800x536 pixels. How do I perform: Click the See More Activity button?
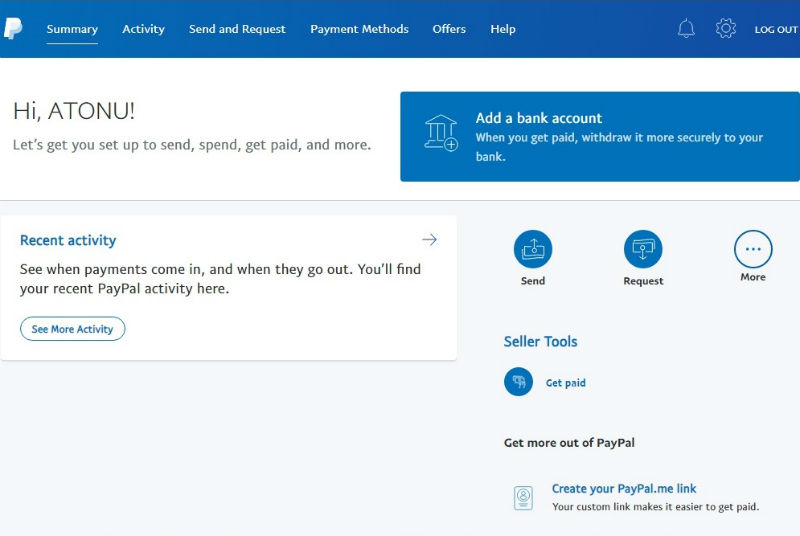coord(72,329)
